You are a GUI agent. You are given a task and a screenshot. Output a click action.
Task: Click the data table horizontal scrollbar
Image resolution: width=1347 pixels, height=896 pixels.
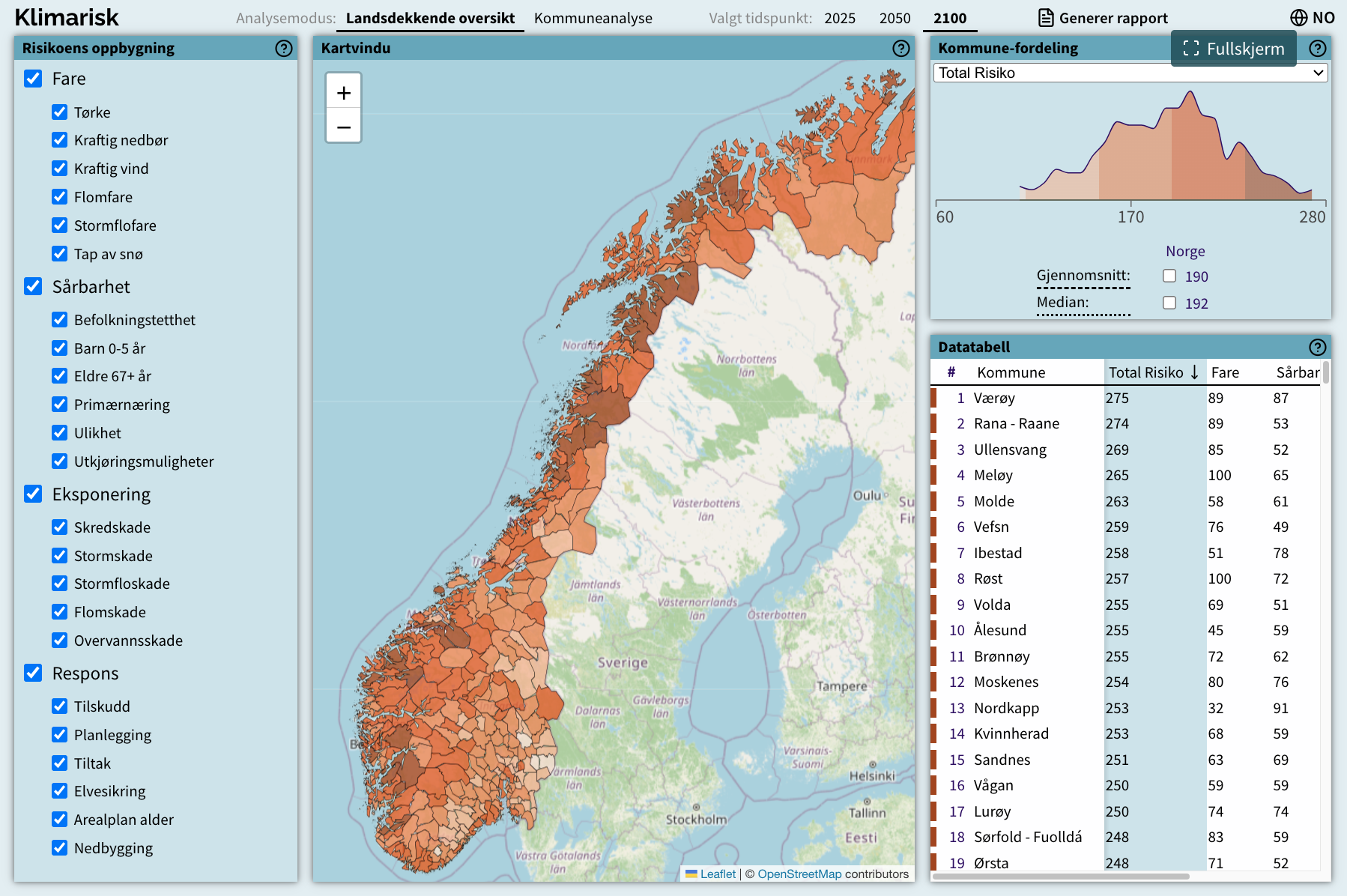tap(1062, 876)
